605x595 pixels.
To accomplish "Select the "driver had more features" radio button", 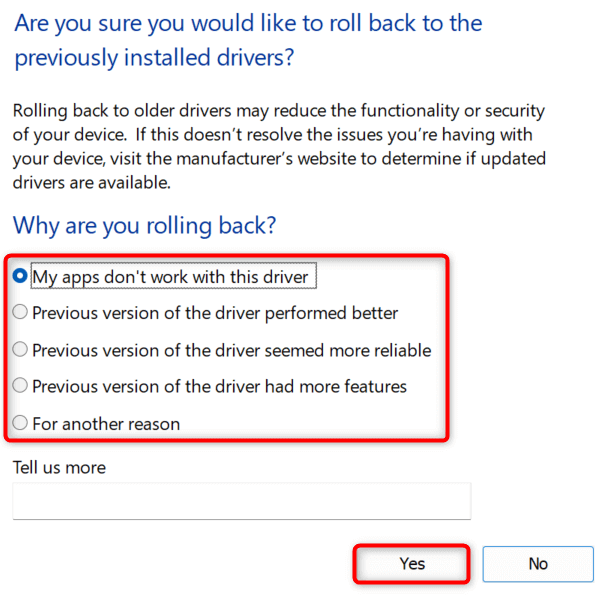I will [x=20, y=386].
